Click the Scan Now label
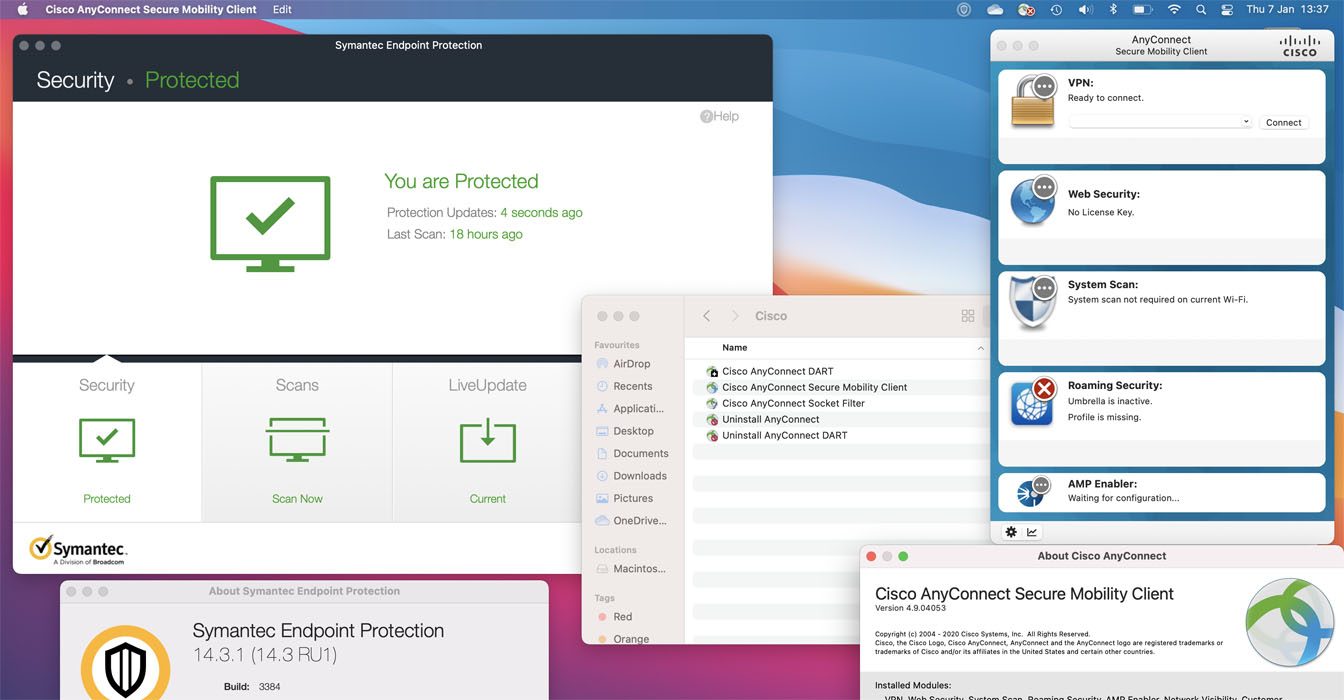The width and height of the screenshot is (1344, 700). 297,498
